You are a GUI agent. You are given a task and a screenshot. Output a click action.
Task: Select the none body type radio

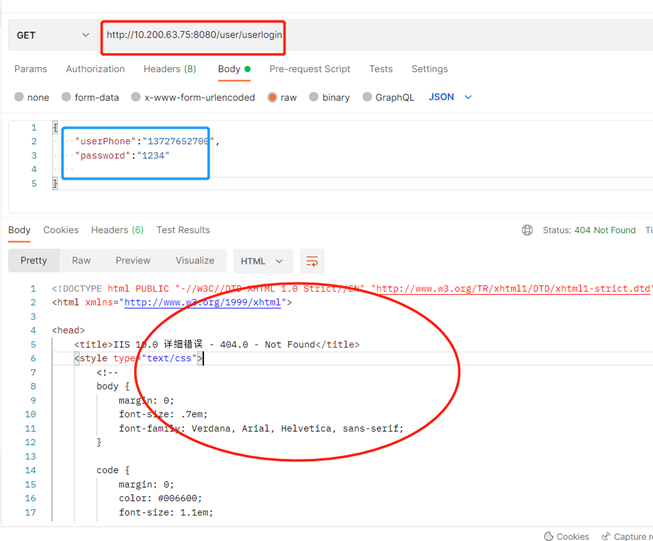pos(19,97)
